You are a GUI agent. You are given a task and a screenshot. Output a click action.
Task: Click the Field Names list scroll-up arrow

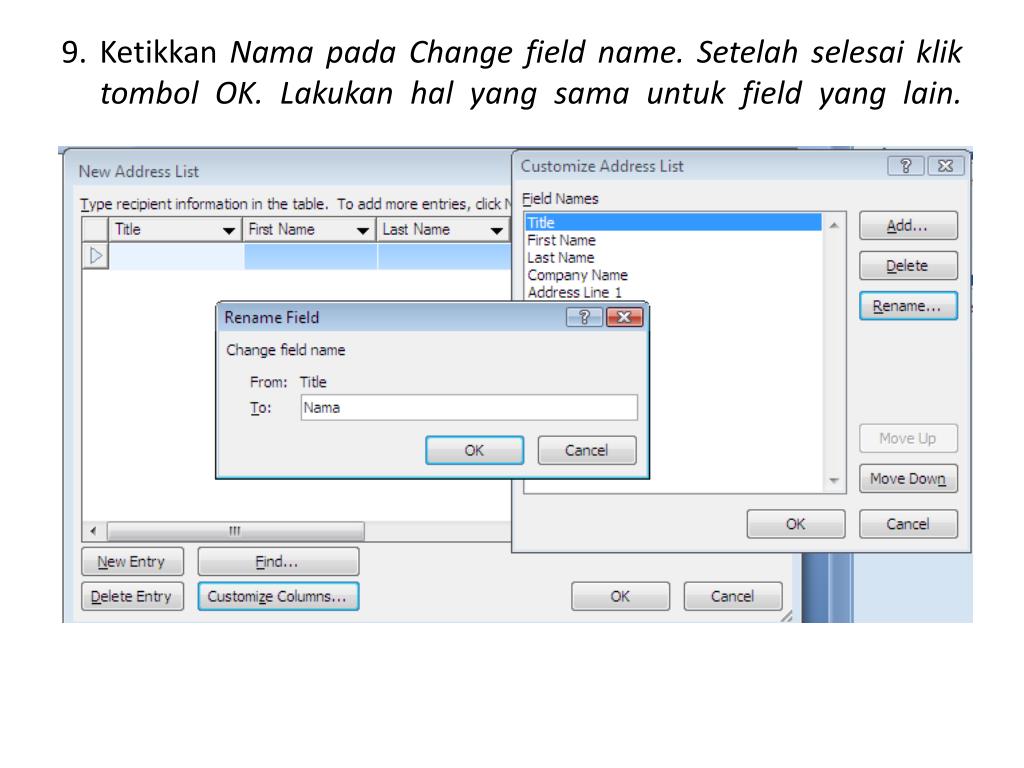coord(834,225)
